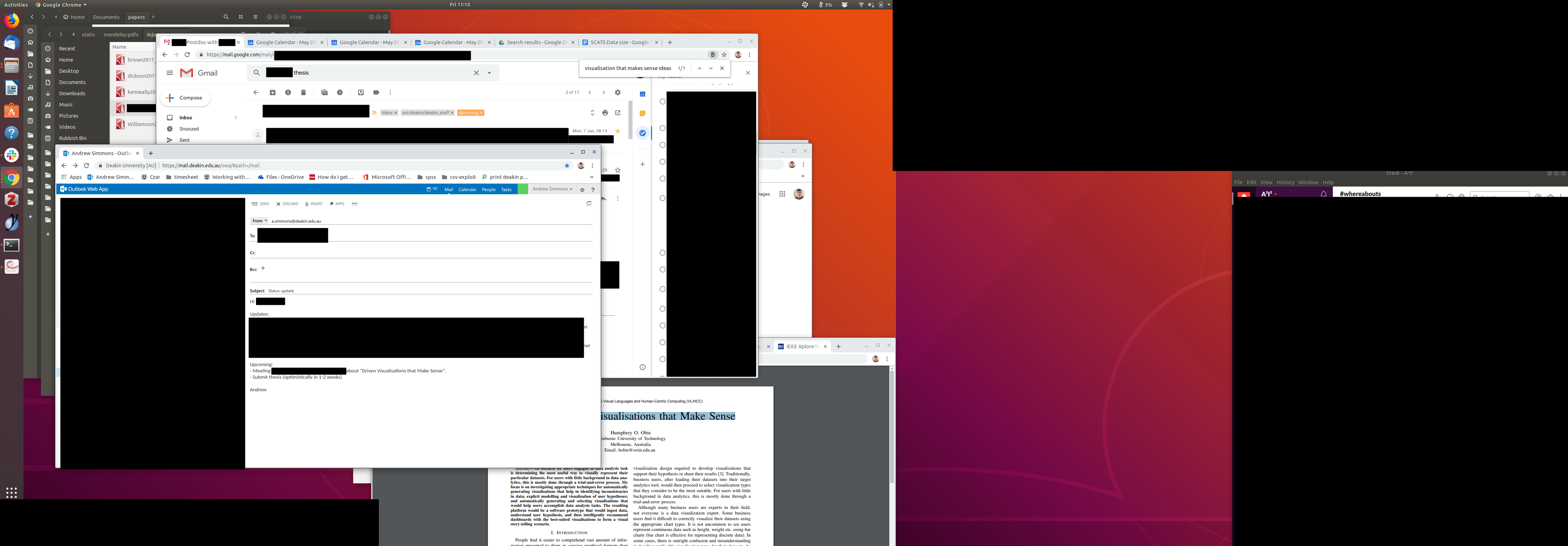Click the Print all icon in Gmail

pos(605,113)
